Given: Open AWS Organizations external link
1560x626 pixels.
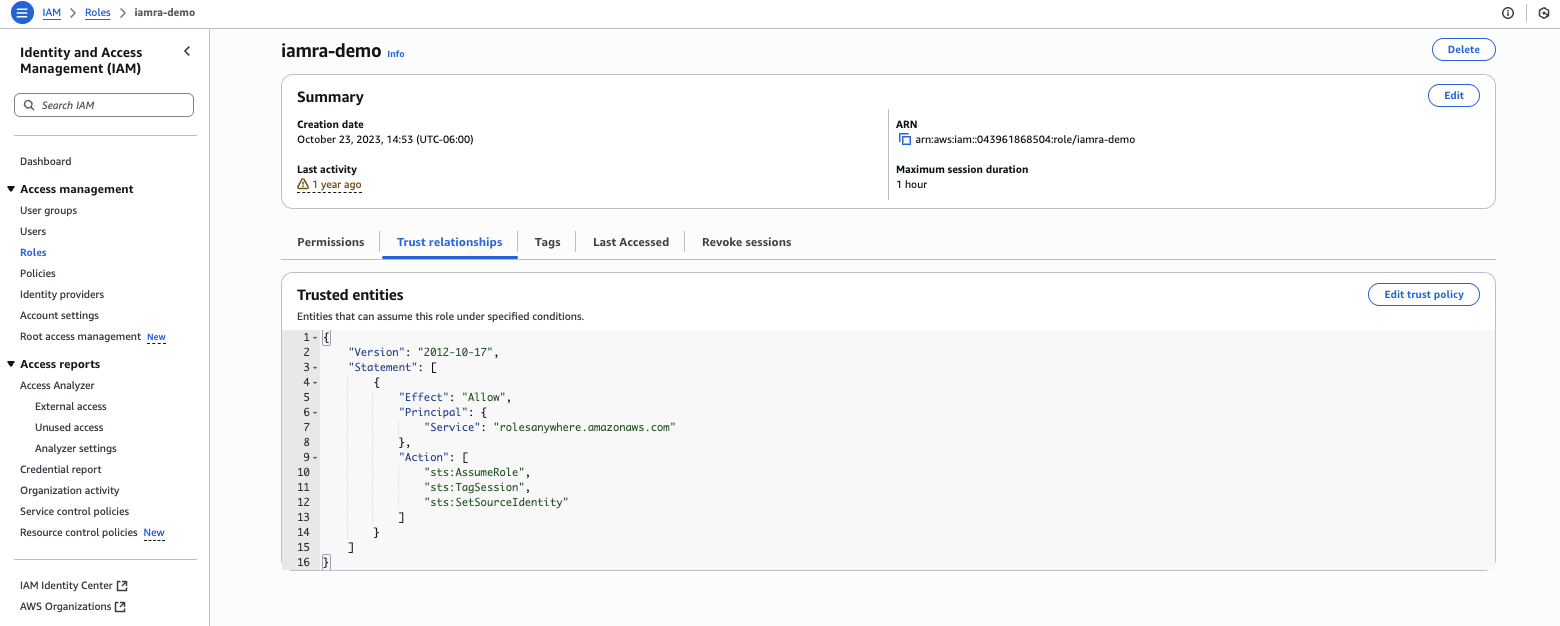Looking at the screenshot, I should (x=66, y=606).
